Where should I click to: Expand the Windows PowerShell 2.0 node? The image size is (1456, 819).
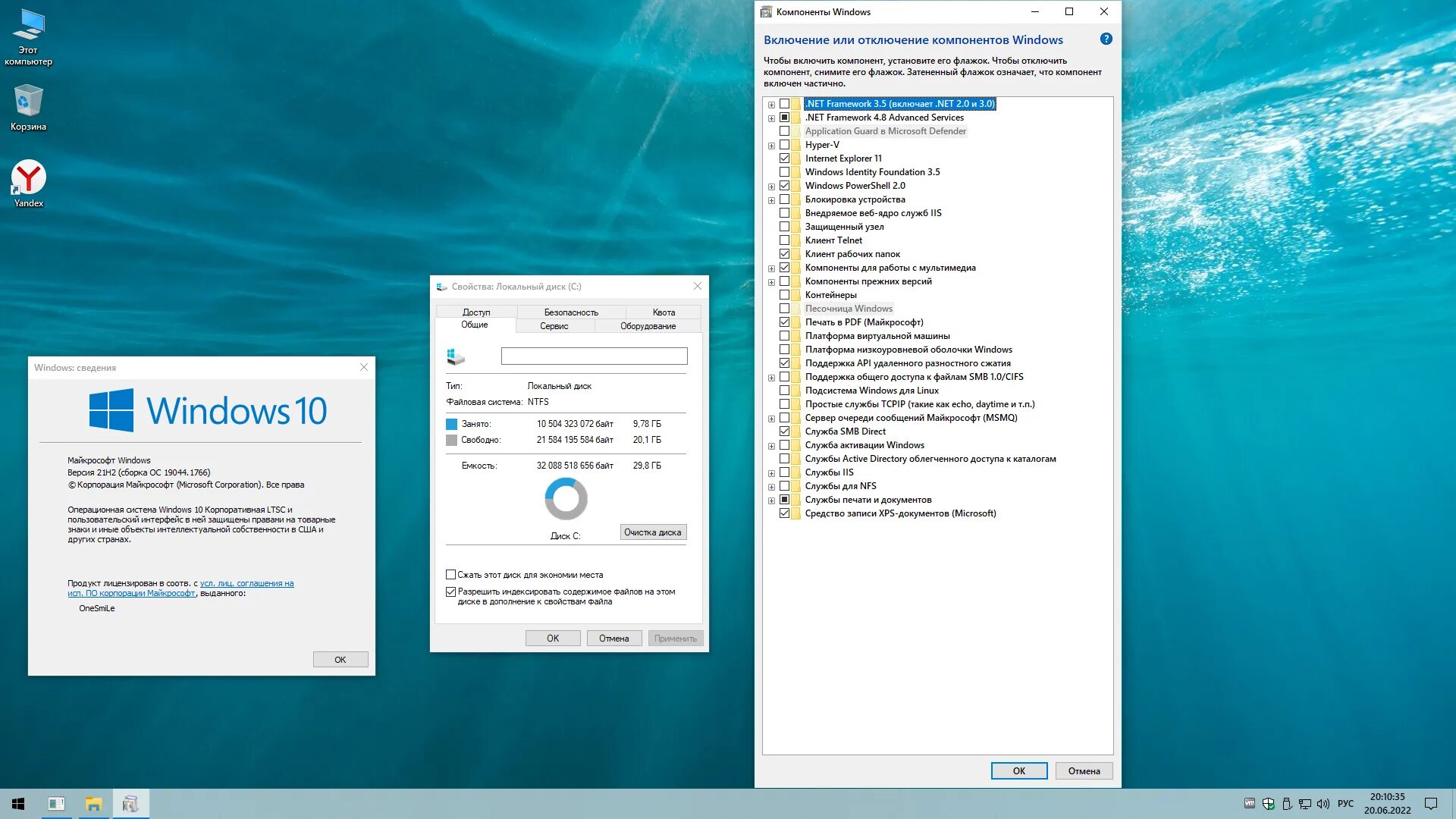click(771, 187)
